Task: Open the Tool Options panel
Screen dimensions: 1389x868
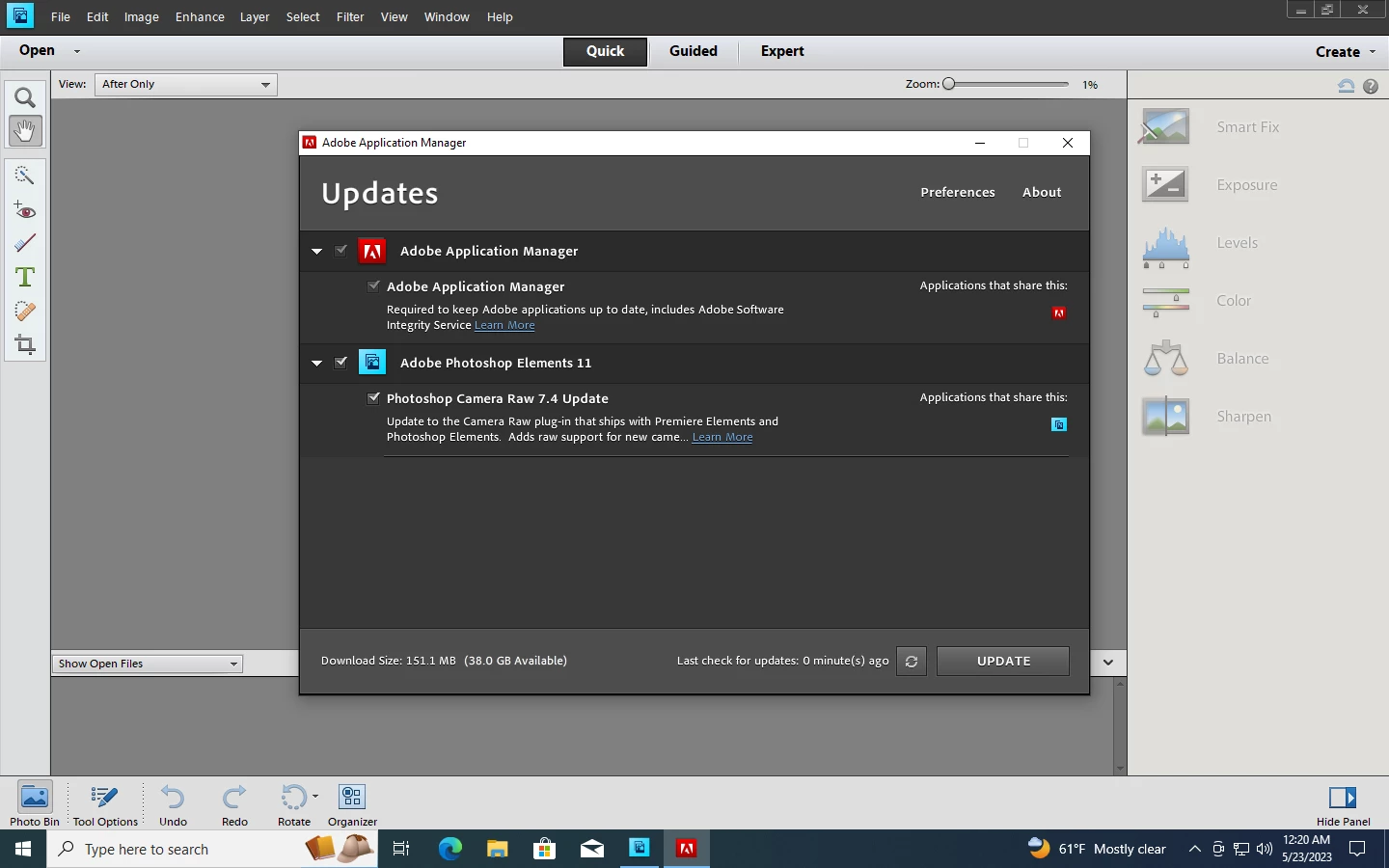Action: coord(105,803)
